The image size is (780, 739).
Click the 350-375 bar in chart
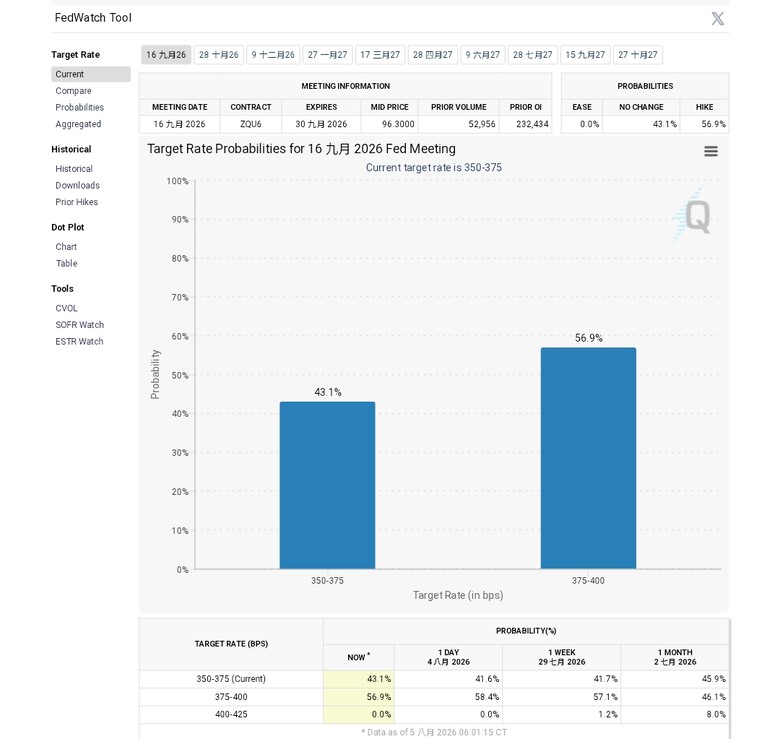pyautogui.click(x=327, y=485)
